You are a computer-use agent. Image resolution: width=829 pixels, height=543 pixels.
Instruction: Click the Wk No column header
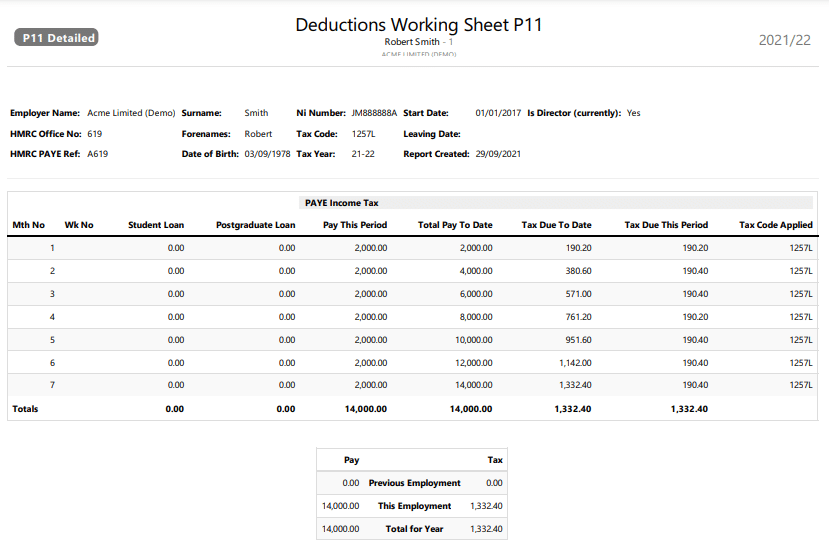[79, 225]
